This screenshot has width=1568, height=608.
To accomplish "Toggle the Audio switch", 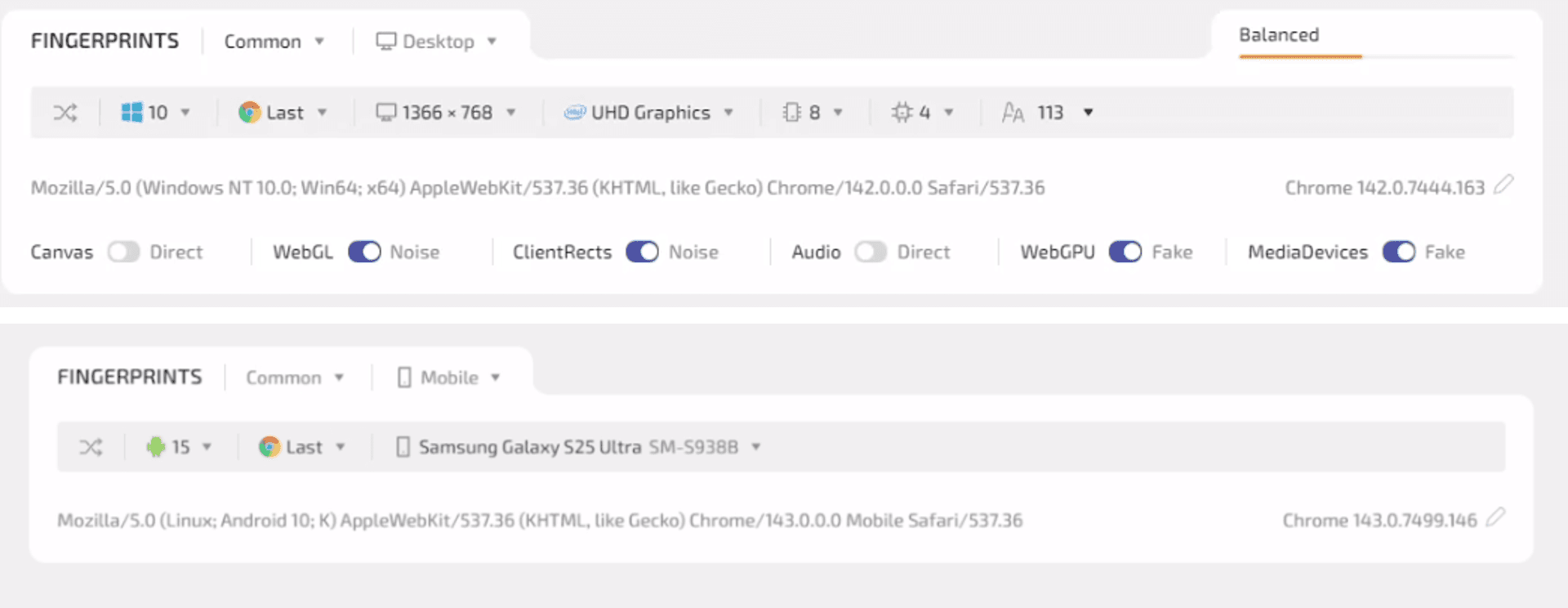I will pos(871,252).
